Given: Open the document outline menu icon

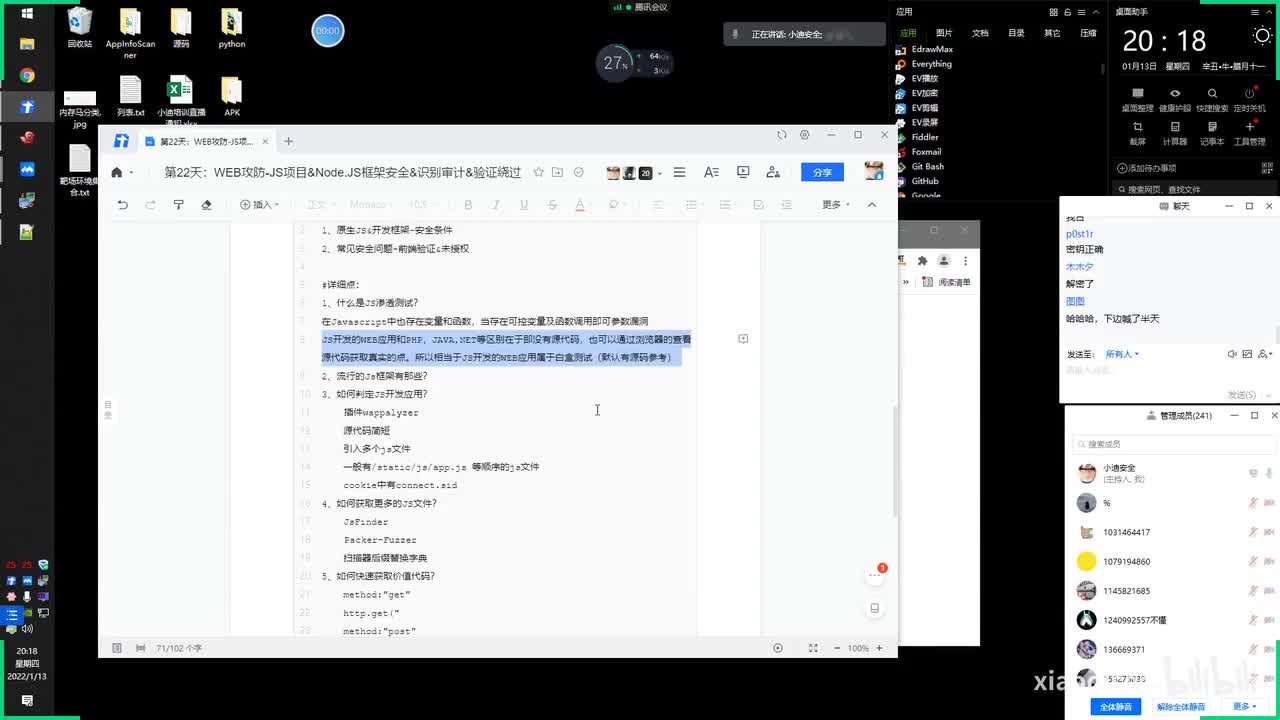Looking at the screenshot, I should [x=679, y=172].
